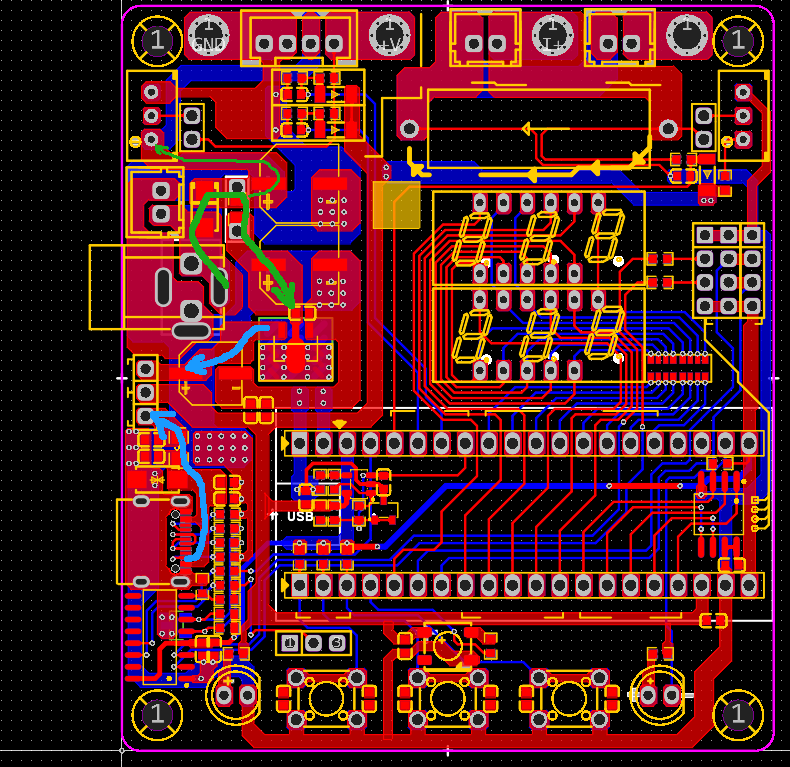Screen dimensions: 790x767
Task: Select the resistor array below the lower display
Action: (x=679, y=367)
